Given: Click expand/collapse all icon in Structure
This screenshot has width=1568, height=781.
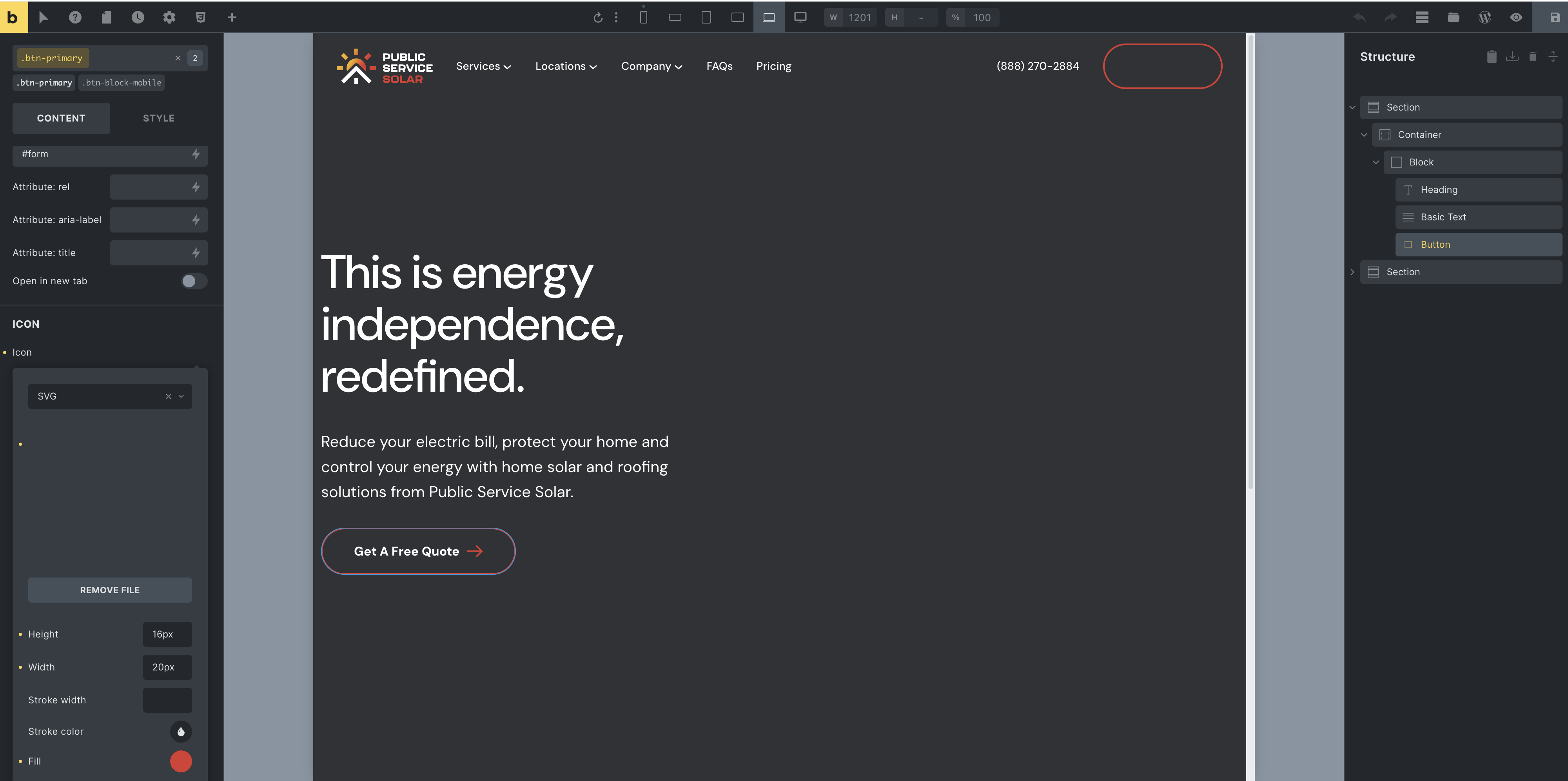Looking at the screenshot, I should pyautogui.click(x=1553, y=56).
